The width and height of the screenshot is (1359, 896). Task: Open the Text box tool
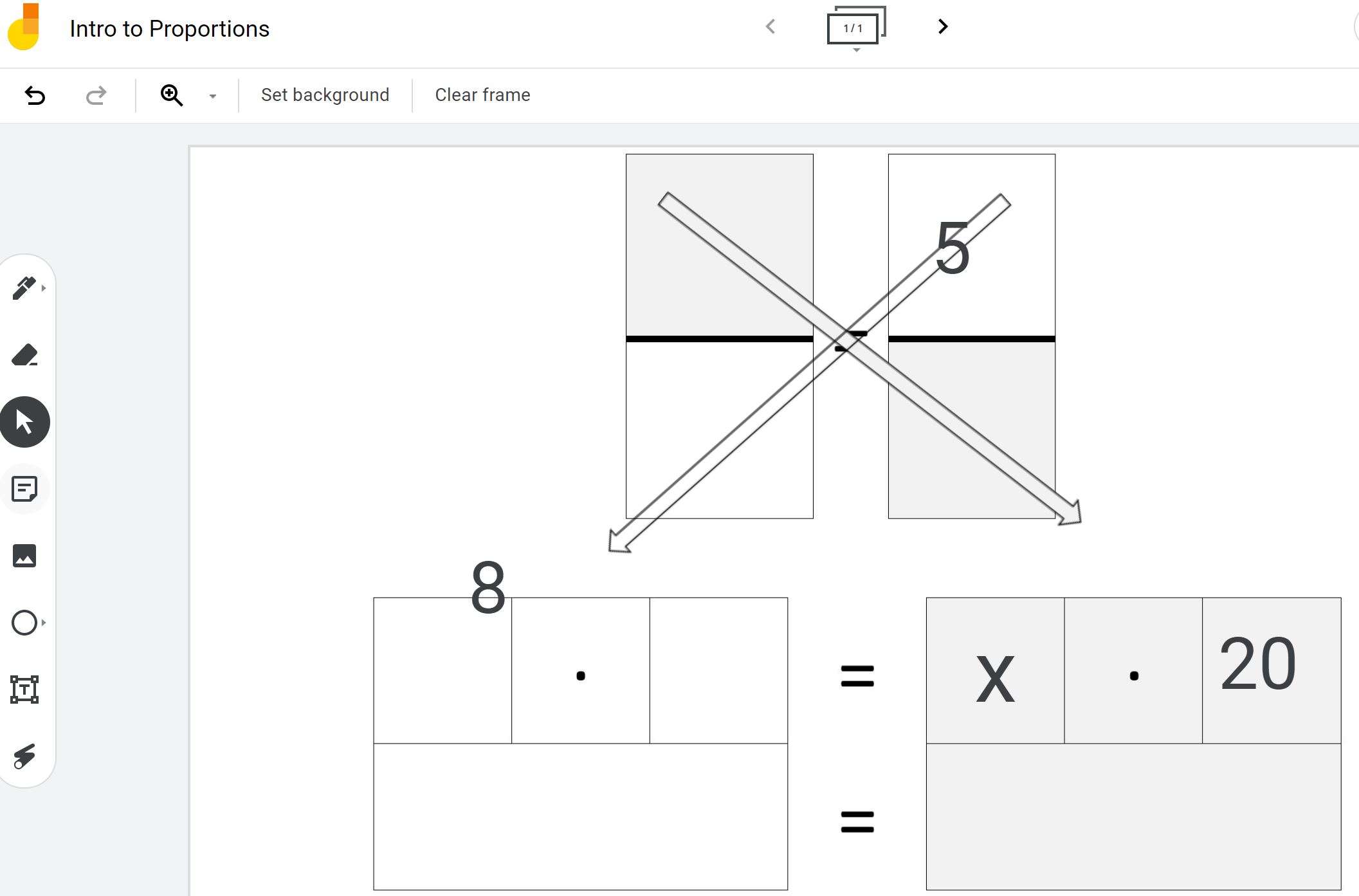tap(25, 690)
